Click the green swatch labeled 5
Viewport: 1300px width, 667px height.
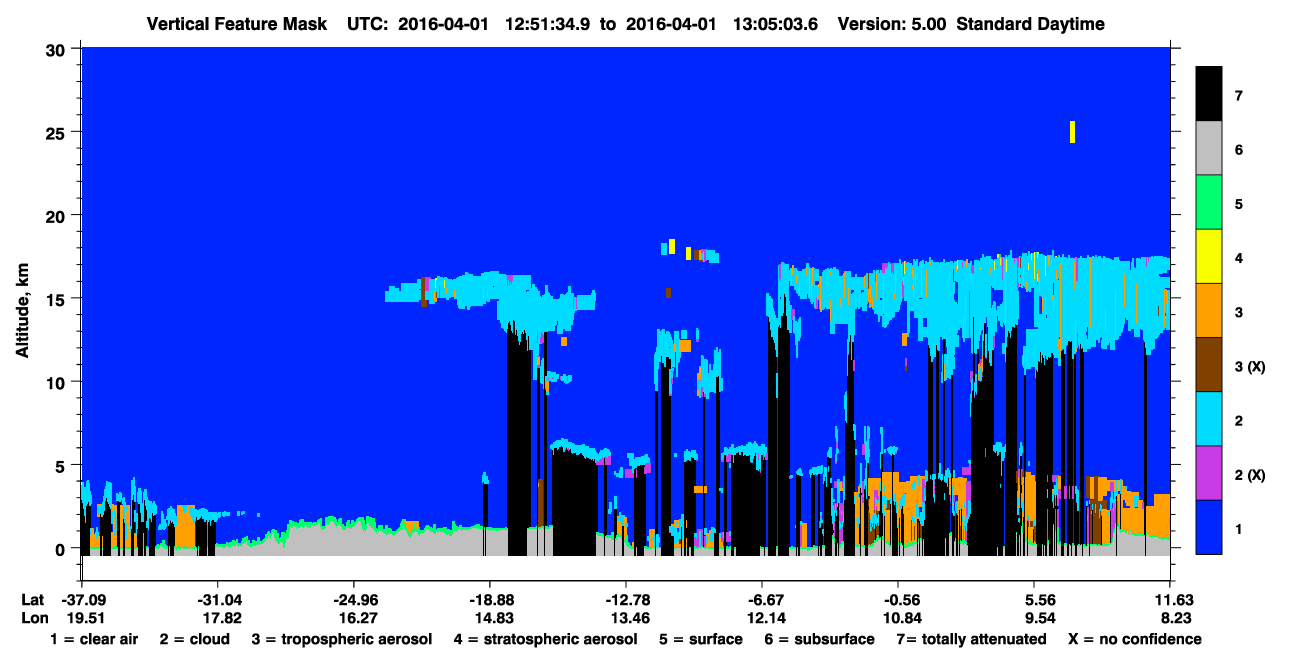[1209, 203]
